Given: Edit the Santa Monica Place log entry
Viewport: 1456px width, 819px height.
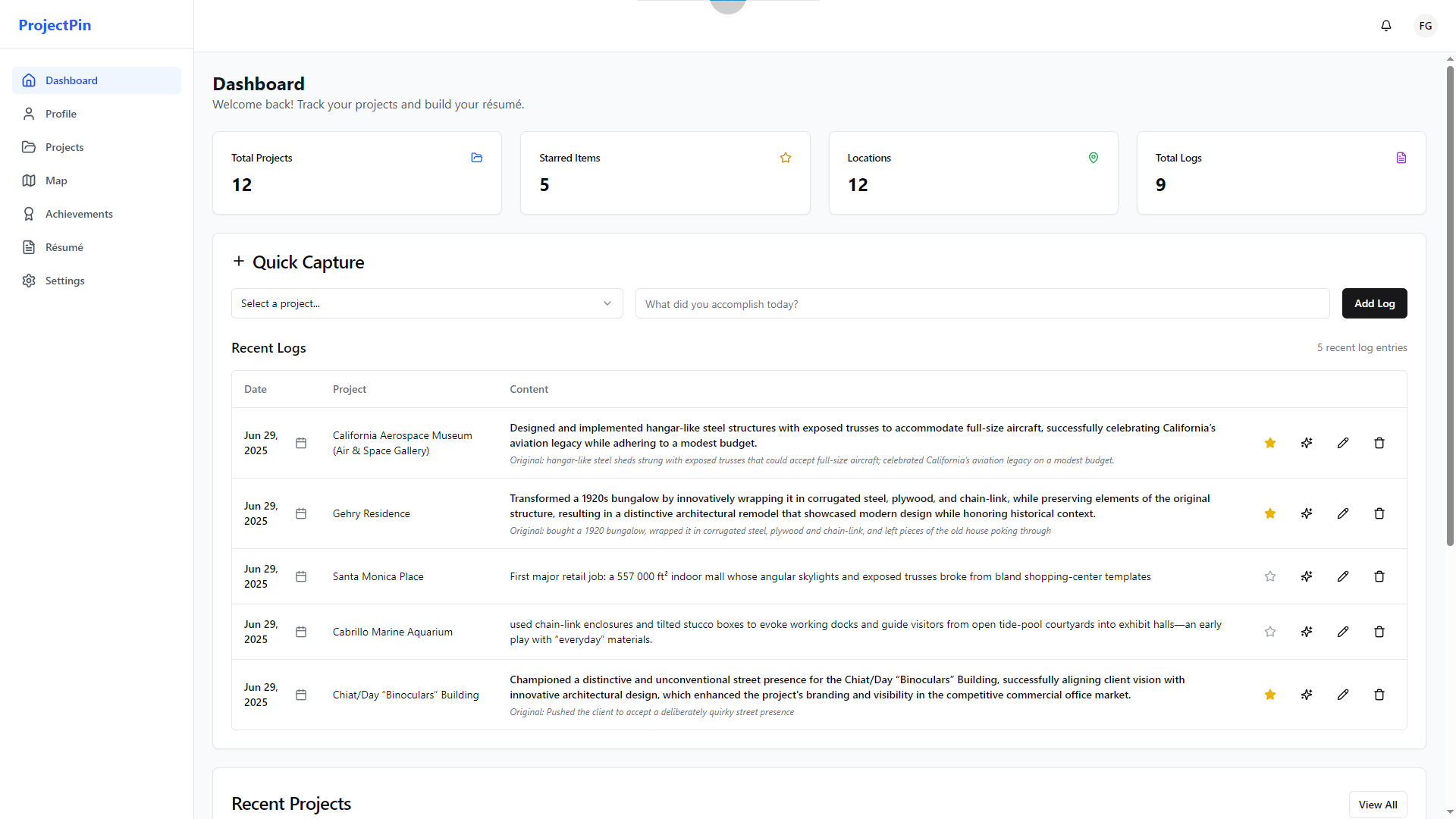Looking at the screenshot, I should (x=1343, y=576).
